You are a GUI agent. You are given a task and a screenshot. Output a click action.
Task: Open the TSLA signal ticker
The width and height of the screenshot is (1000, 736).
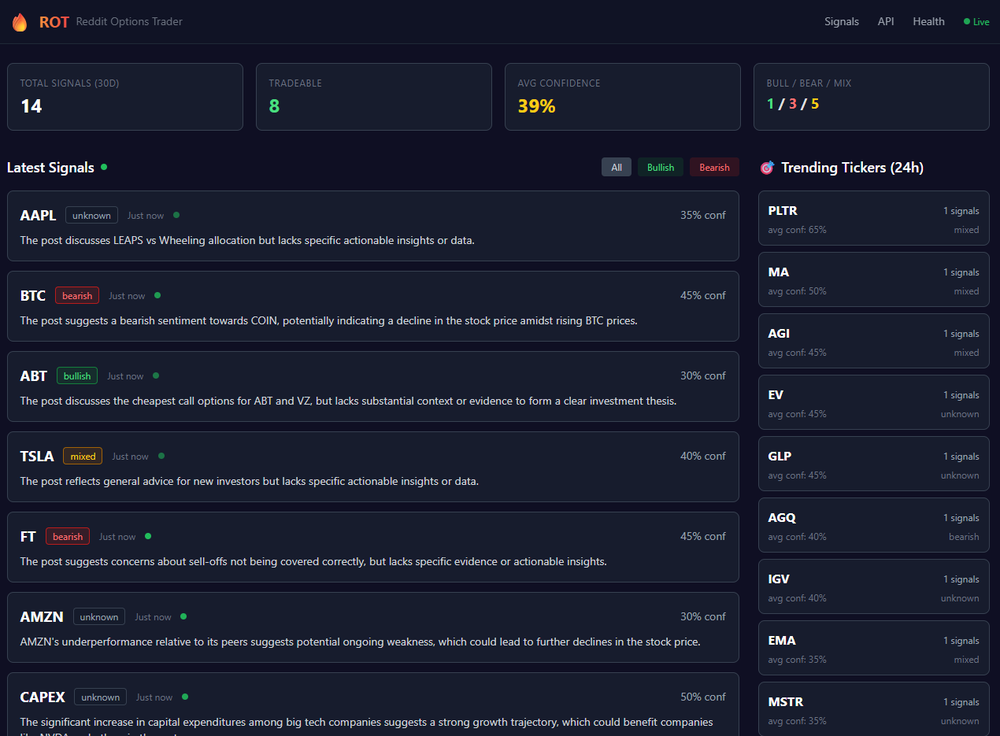37,457
